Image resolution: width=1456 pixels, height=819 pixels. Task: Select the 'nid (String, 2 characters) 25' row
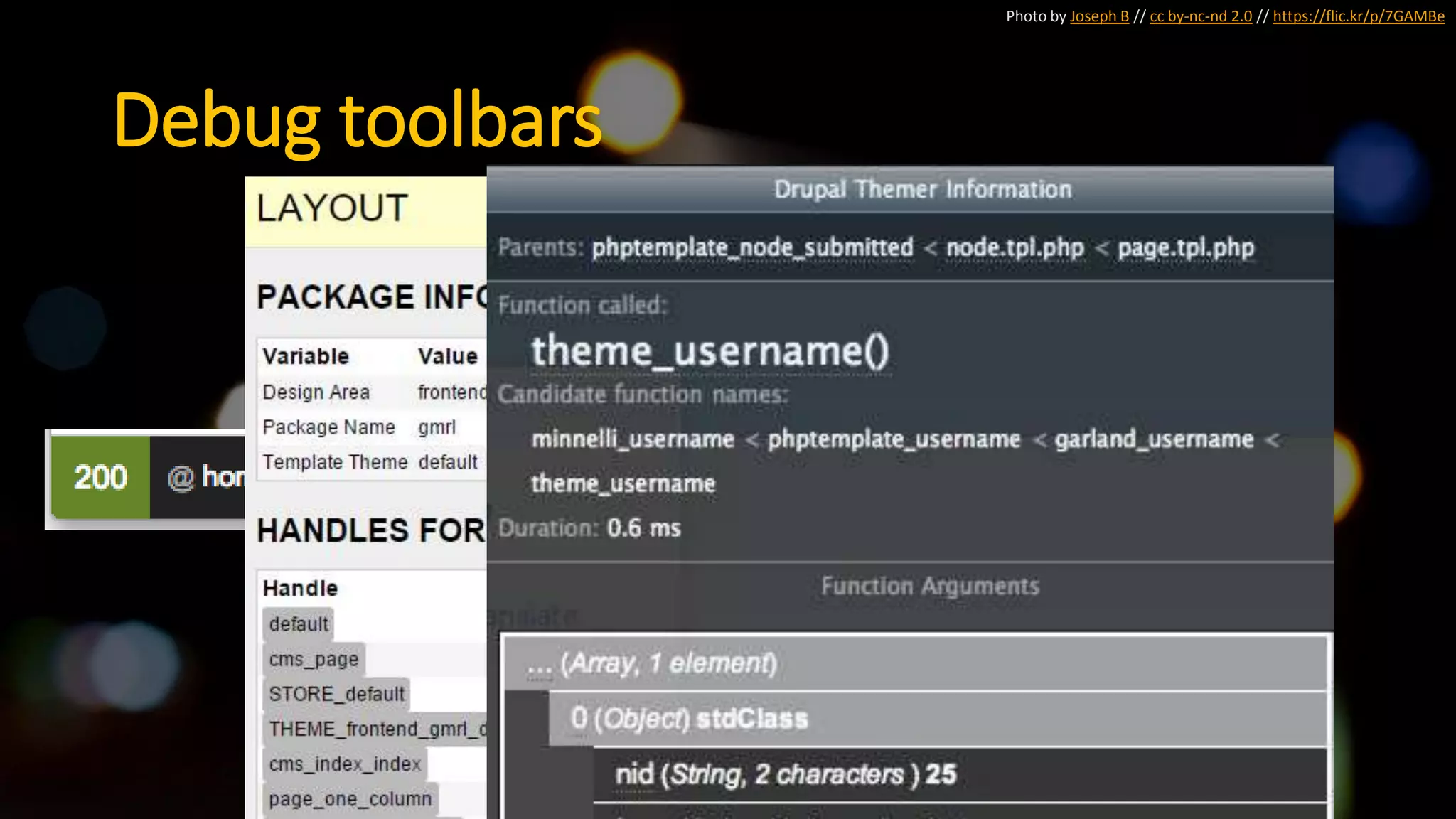pos(960,774)
